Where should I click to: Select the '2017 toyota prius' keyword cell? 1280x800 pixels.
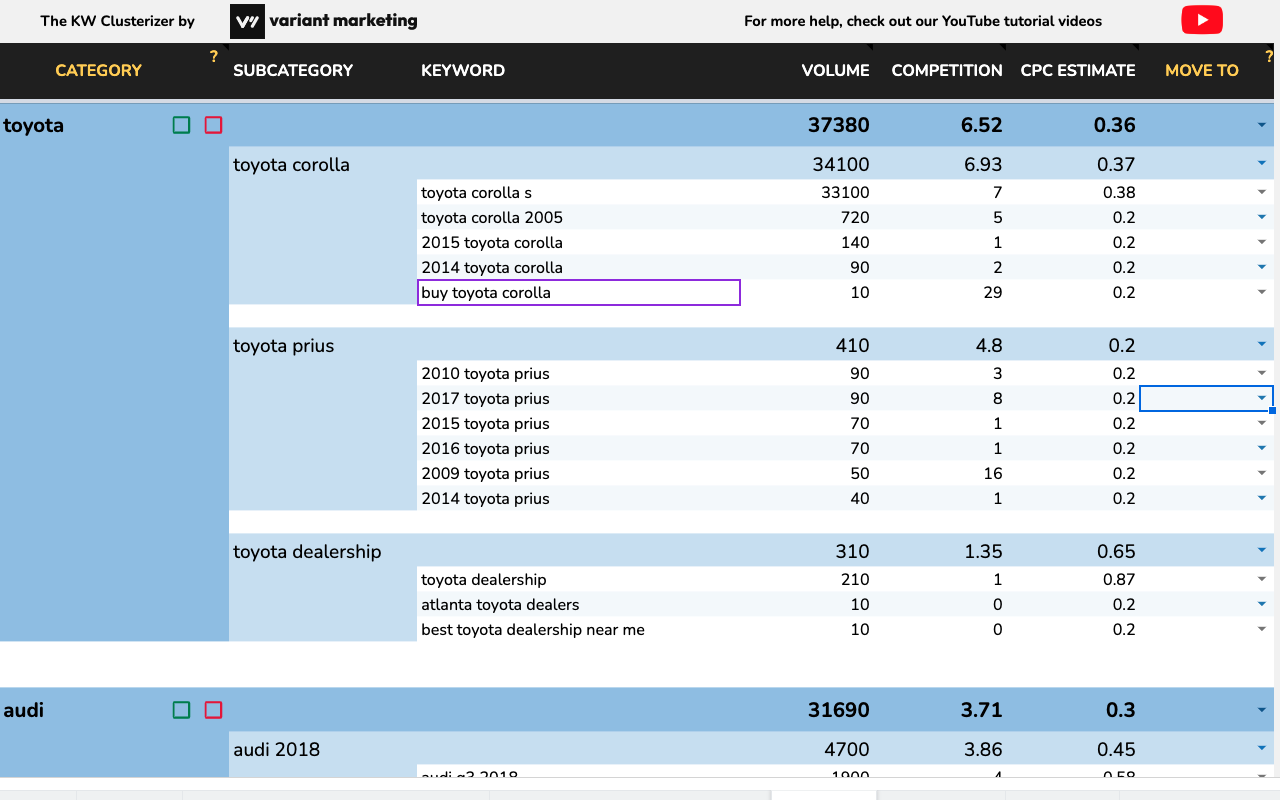click(579, 398)
